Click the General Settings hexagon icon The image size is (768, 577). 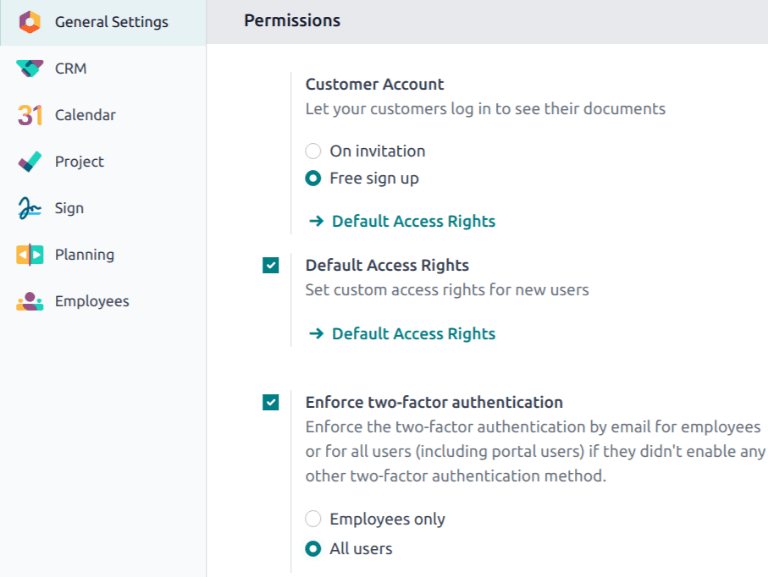click(30, 22)
